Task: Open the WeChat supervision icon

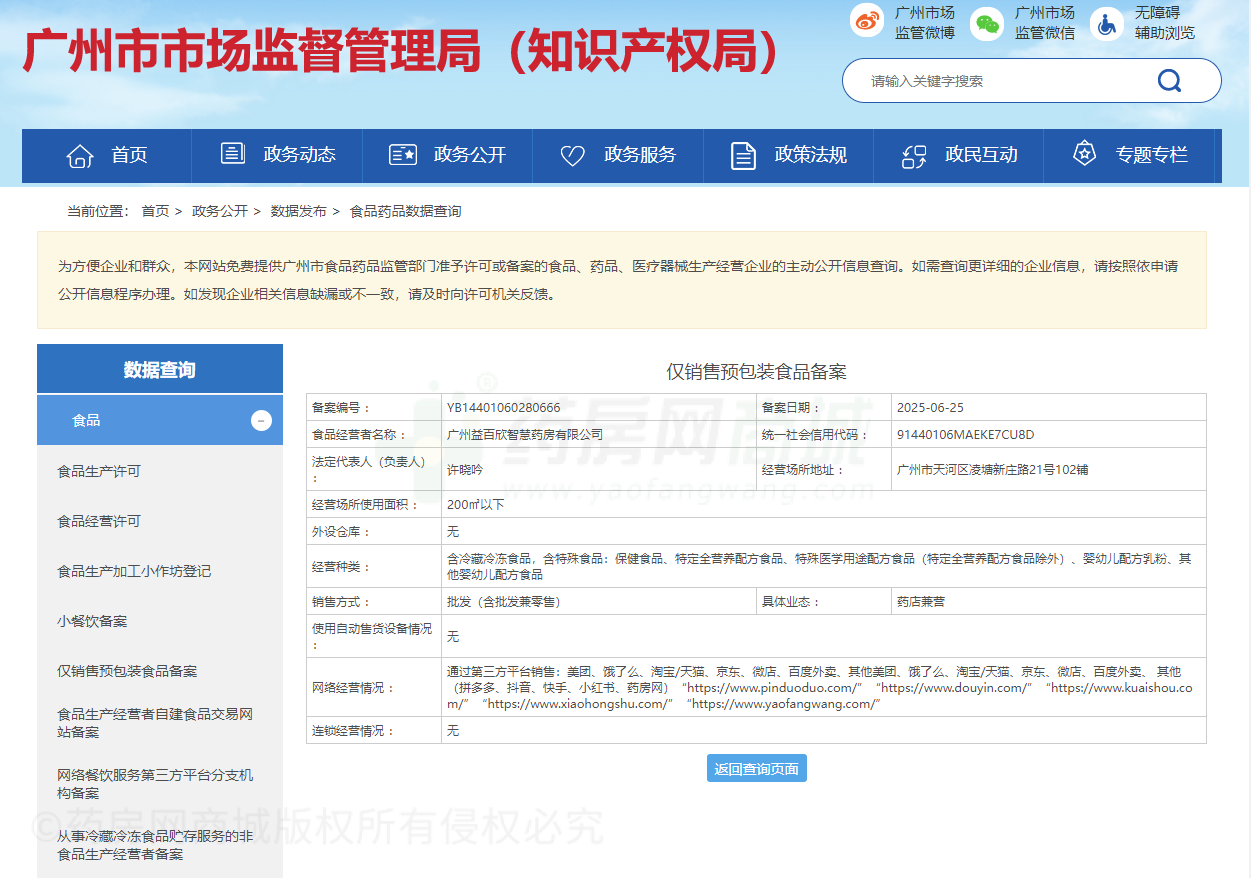Action: click(x=987, y=23)
